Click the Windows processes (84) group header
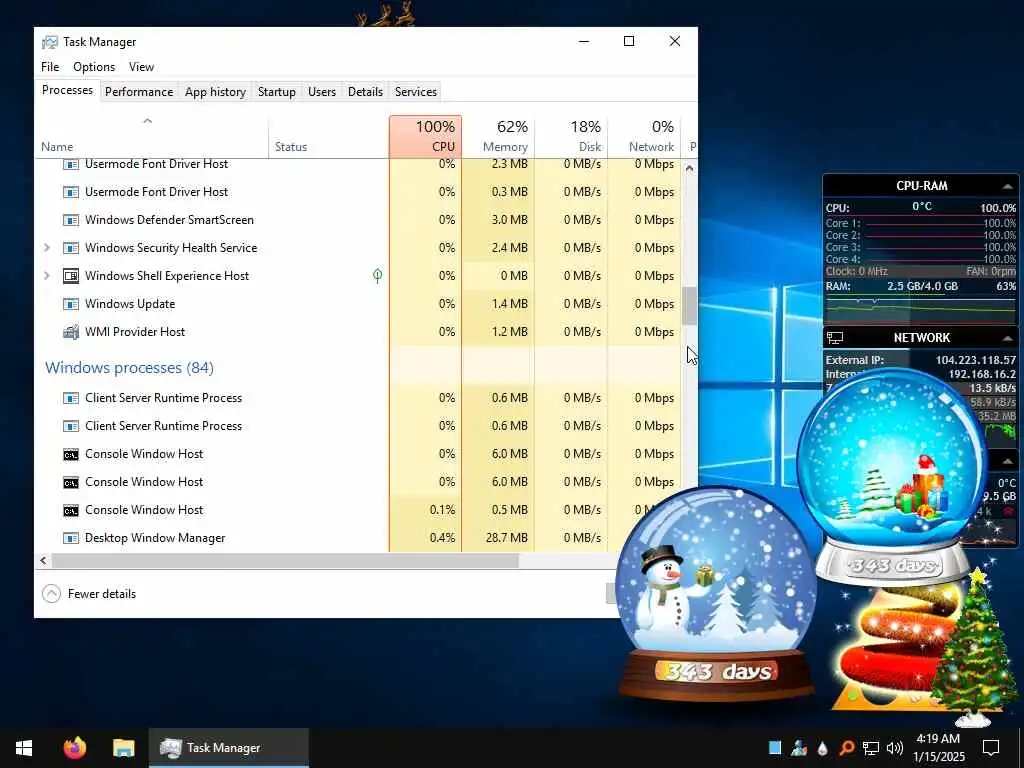1024x768 pixels. point(129,368)
